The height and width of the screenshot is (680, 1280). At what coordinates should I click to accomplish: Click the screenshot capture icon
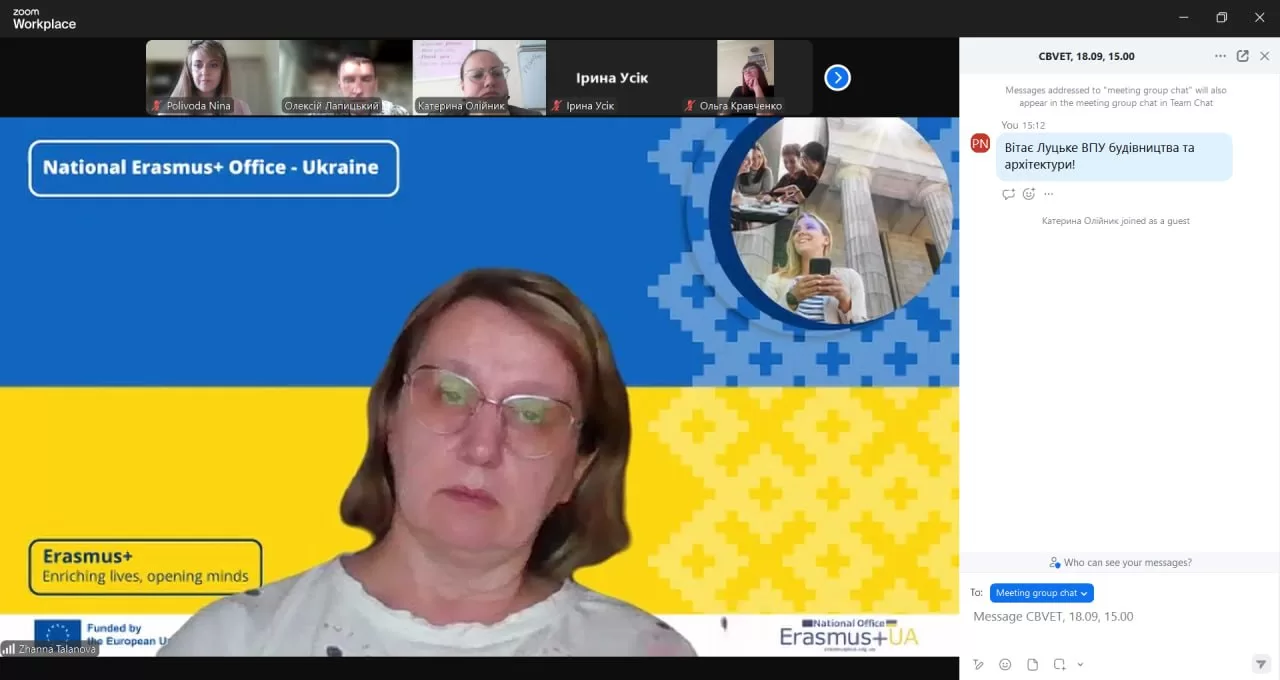click(x=1059, y=664)
